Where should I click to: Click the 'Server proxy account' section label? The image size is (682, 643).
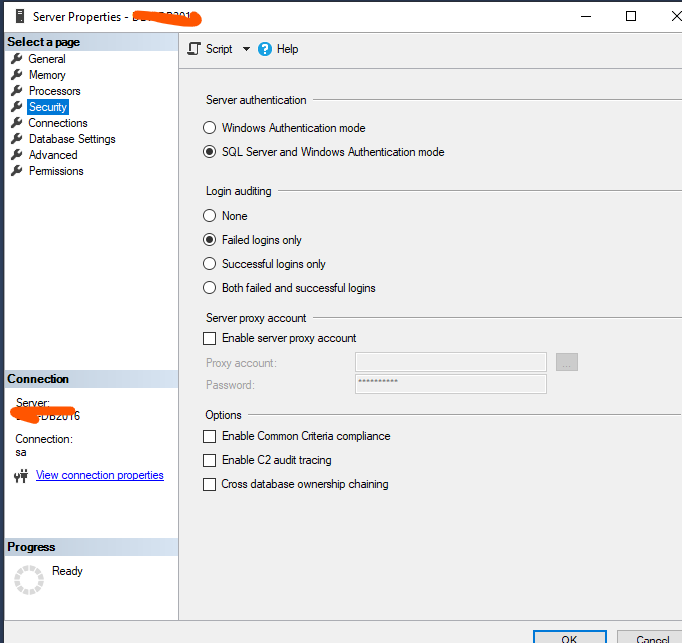[x=256, y=318]
